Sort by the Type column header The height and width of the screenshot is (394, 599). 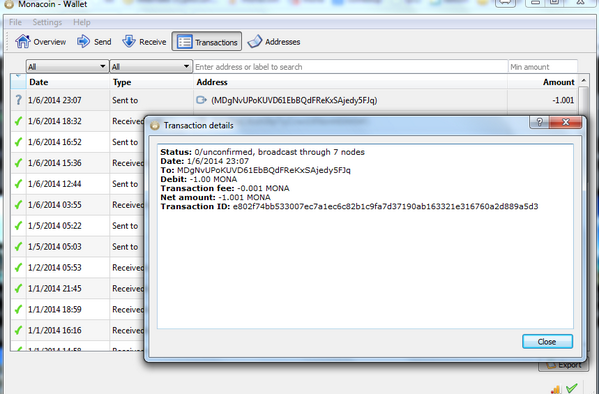tap(151, 82)
